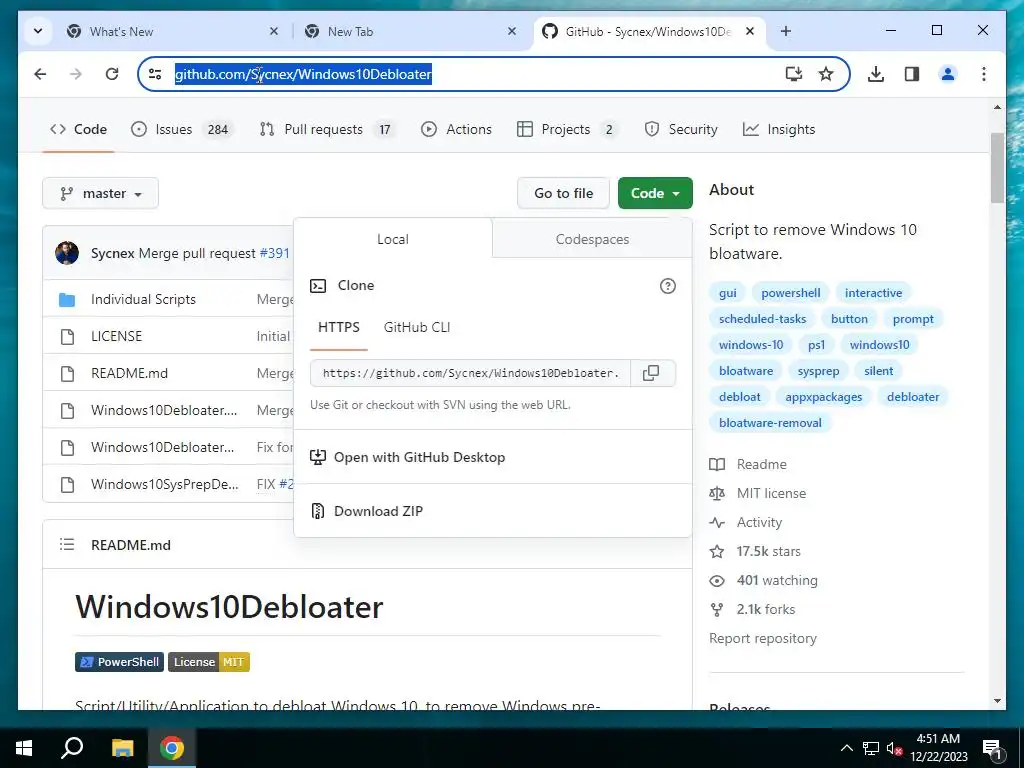Open the Code repository tab
The image size is (1024, 768).
[78, 129]
